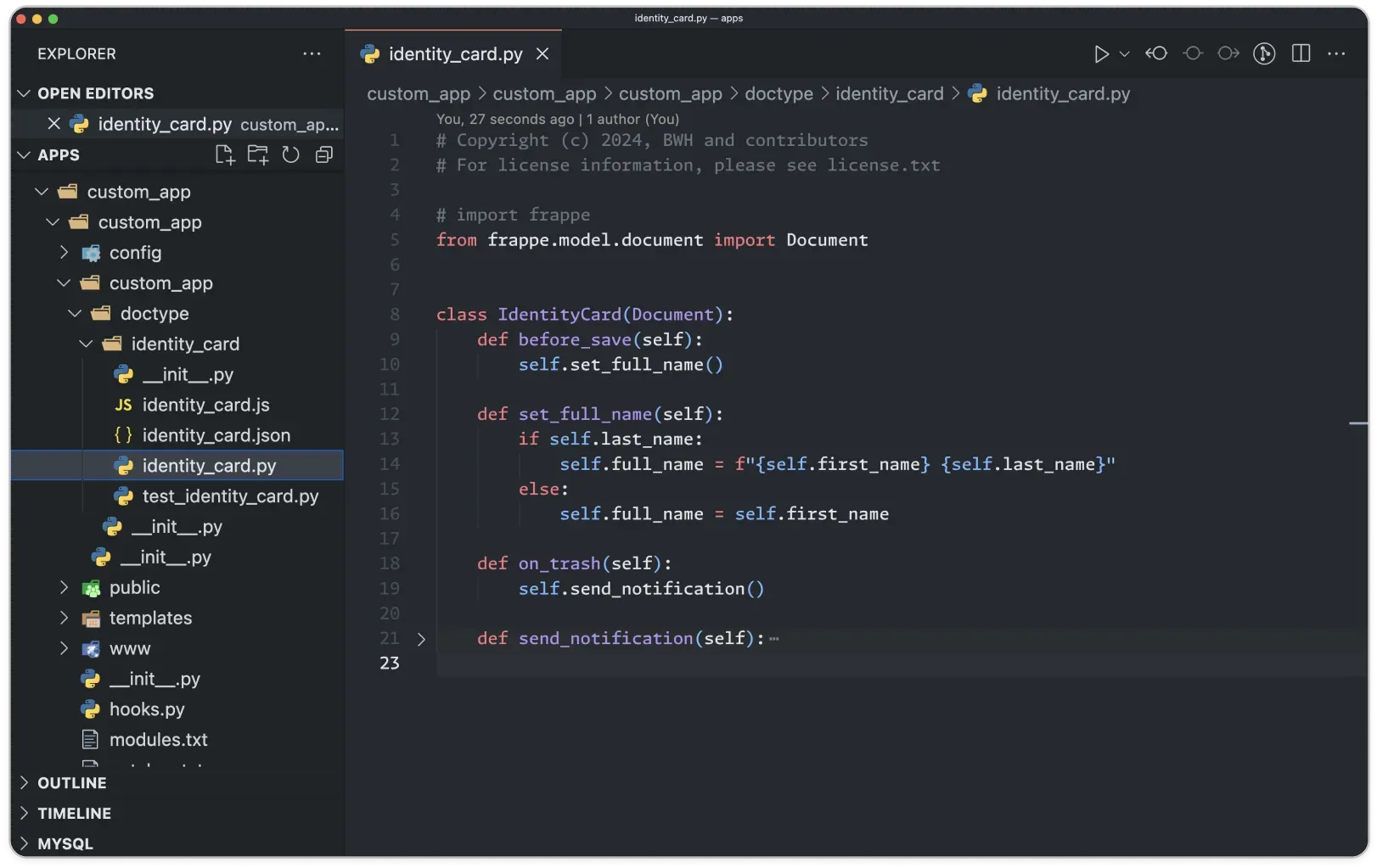The width and height of the screenshot is (1377, 868).
Task: Collapse all folders in explorer
Action: tap(323, 155)
